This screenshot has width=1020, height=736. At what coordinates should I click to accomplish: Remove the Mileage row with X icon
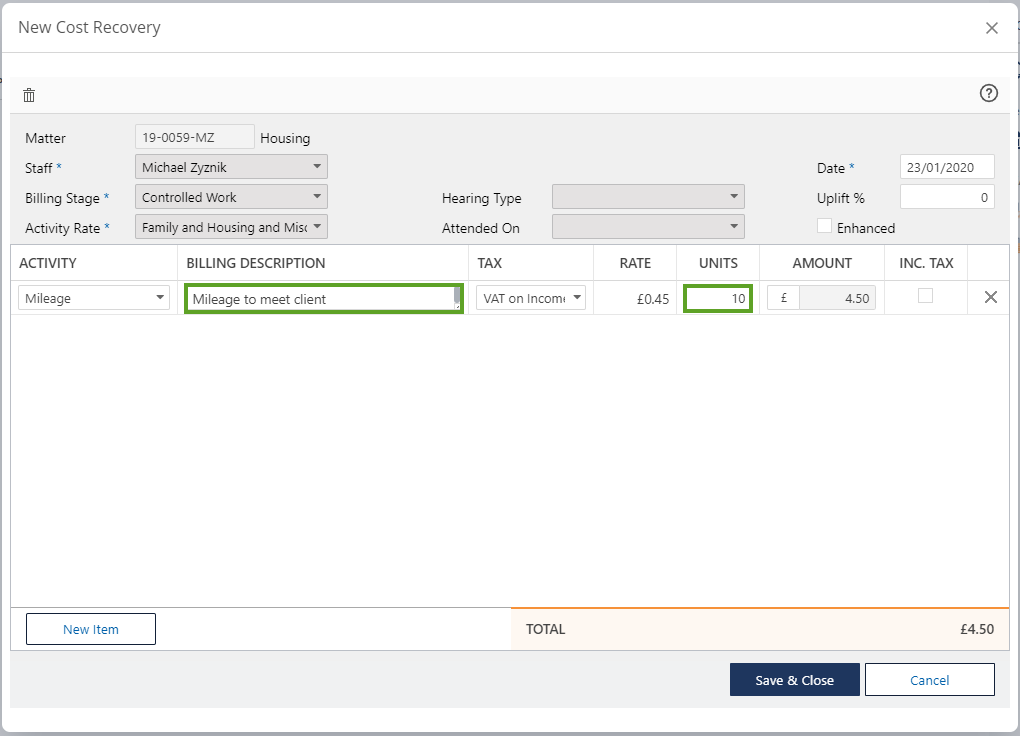[x=990, y=297]
